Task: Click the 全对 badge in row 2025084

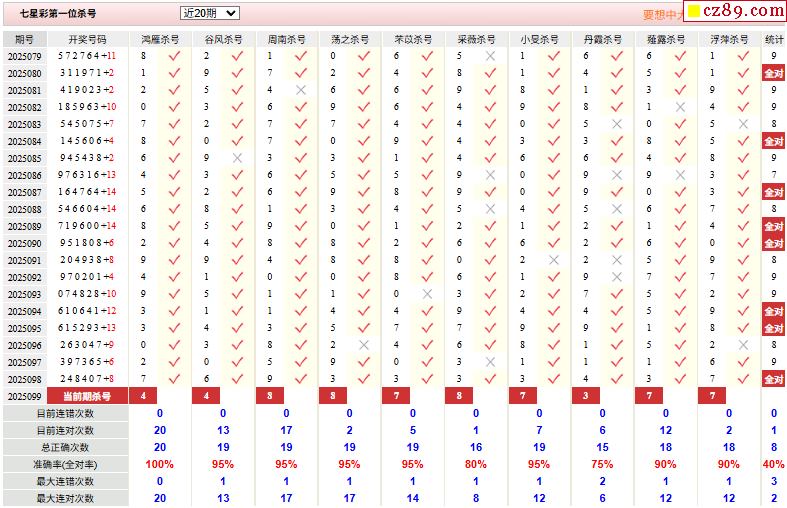Action: 773,141
